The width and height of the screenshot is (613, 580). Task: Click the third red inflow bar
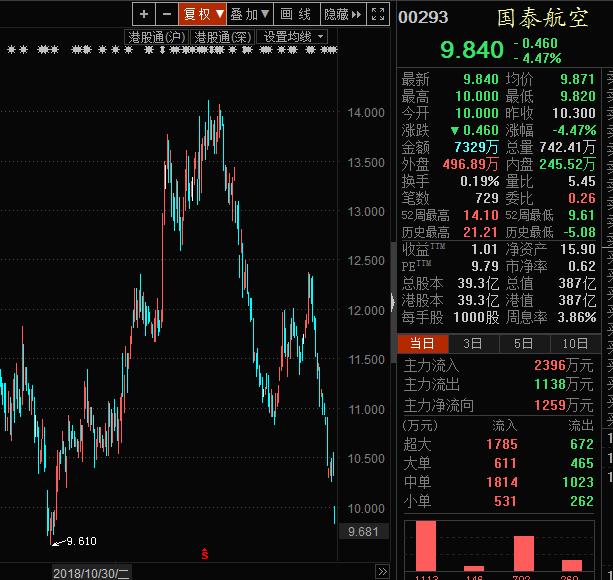(524, 553)
